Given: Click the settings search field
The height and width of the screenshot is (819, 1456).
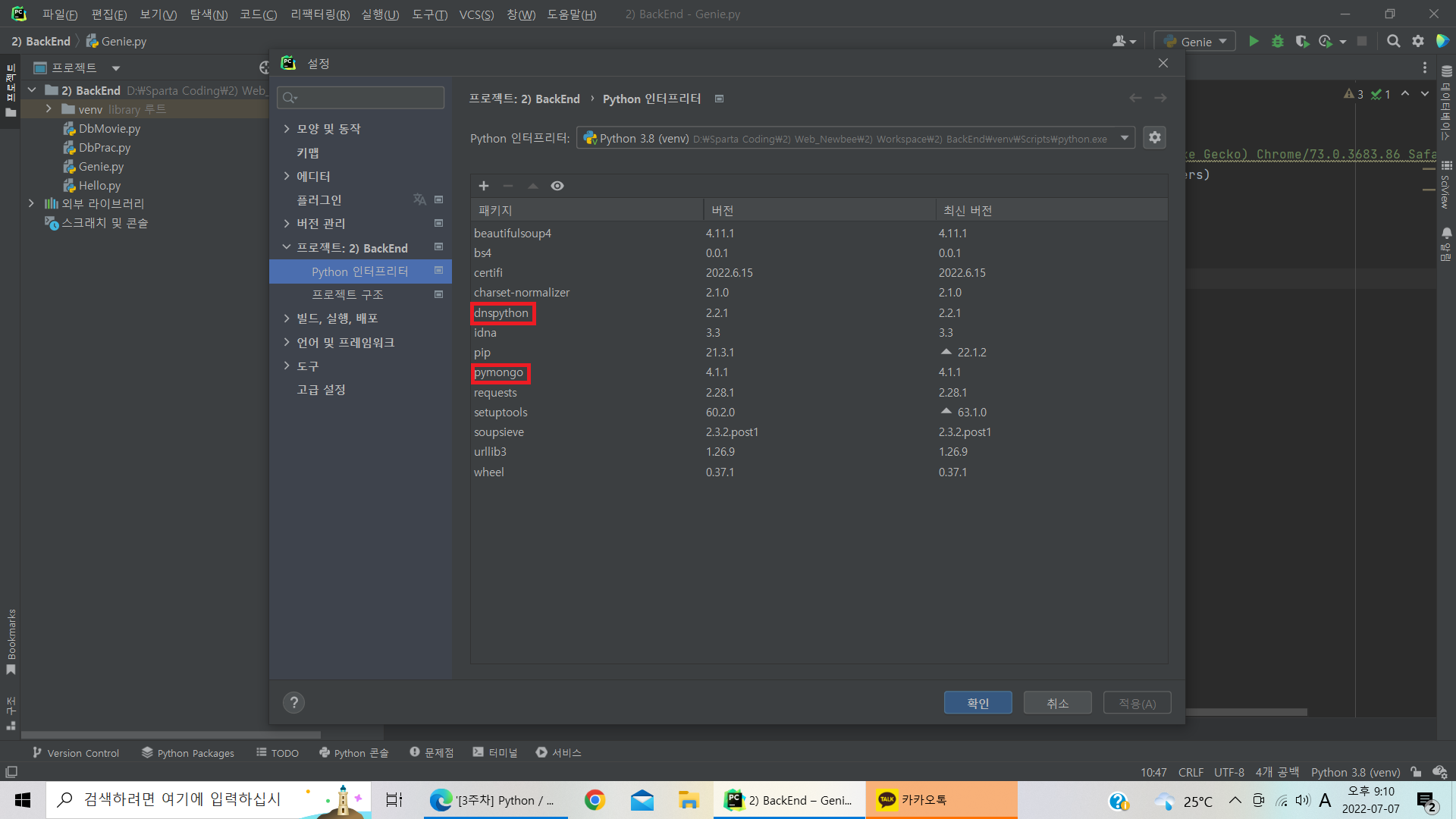Looking at the screenshot, I should point(361,98).
